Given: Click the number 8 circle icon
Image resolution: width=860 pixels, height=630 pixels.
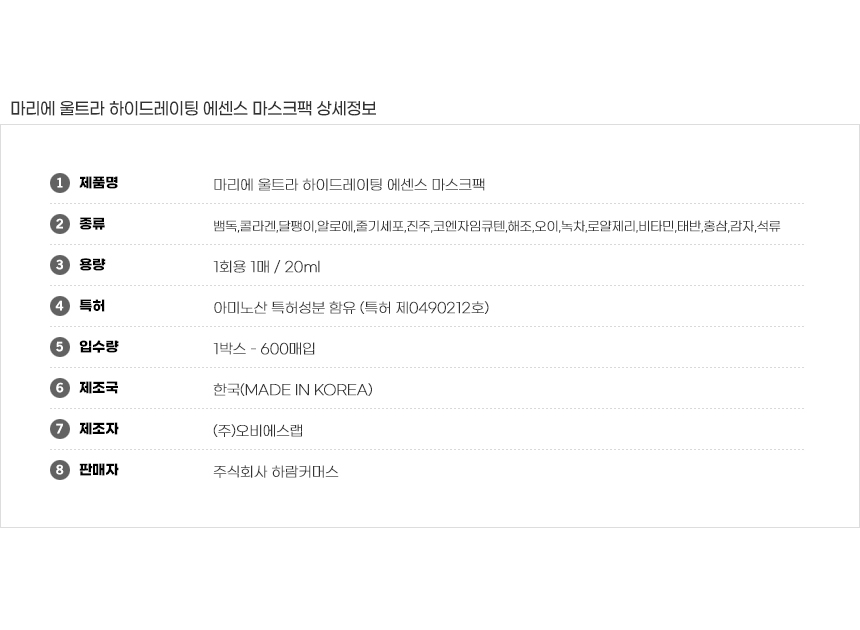Looking at the screenshot, I should click(60, 470).
